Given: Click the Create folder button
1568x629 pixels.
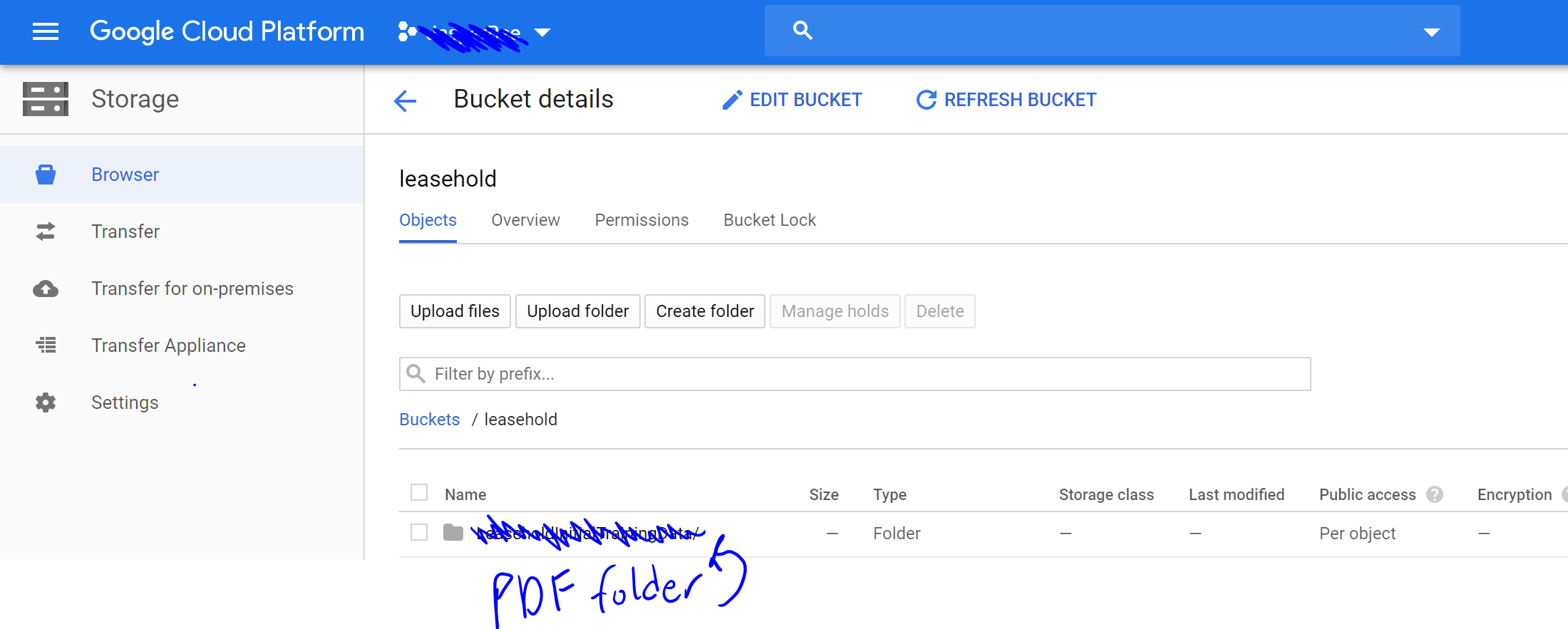Looking at the screenshot, I should (x=705, y=311).
